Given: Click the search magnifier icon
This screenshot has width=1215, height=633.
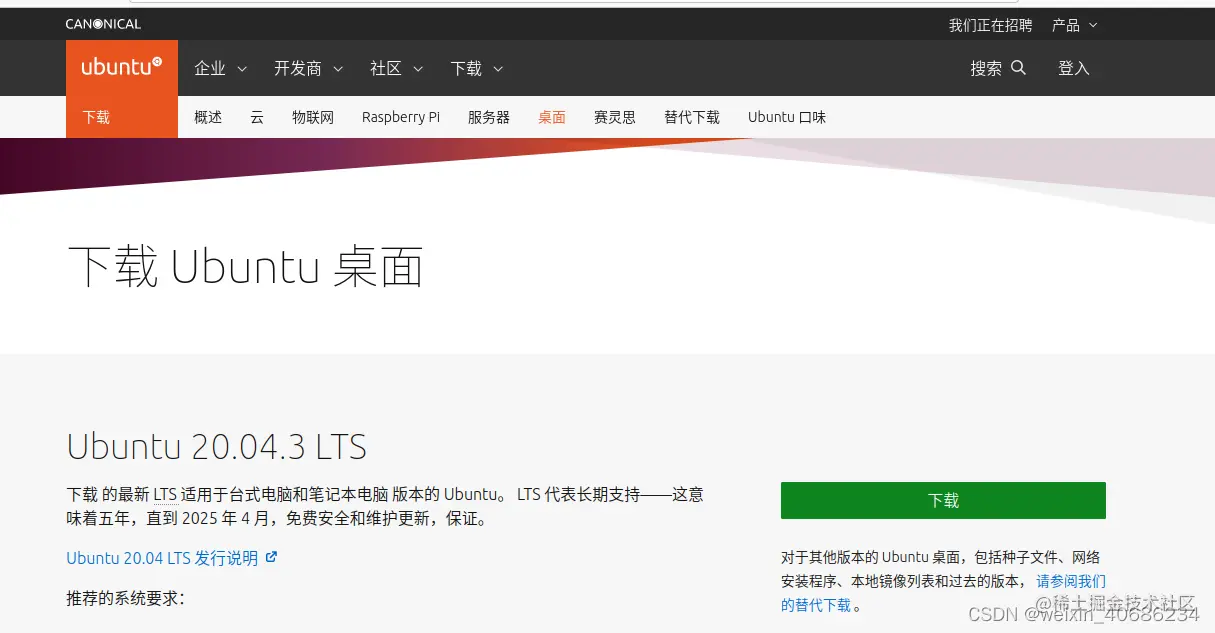Looking at the screenshot, I should tap(1019, 68).
